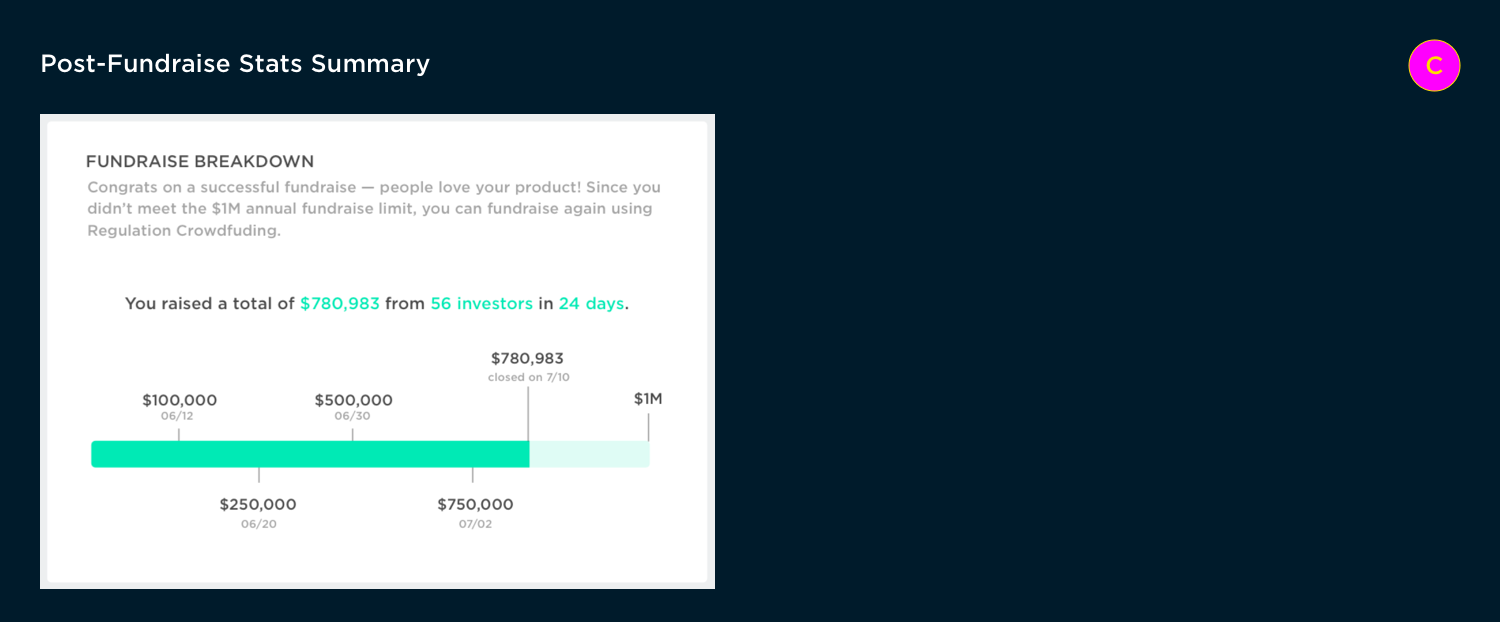Click the 06/20 milestone date

[x=259, y=524]
